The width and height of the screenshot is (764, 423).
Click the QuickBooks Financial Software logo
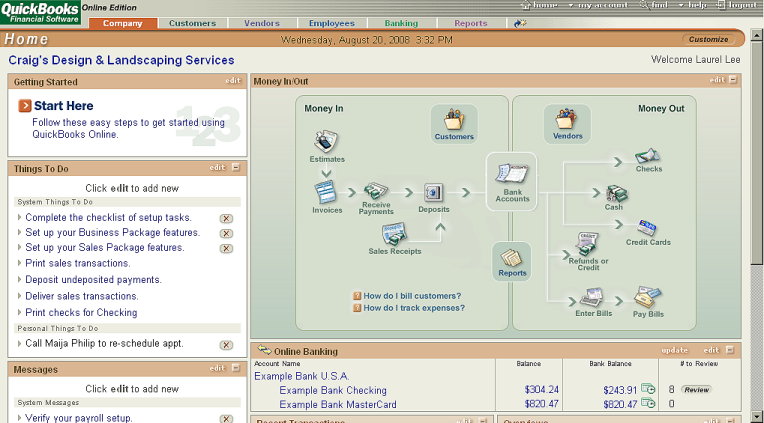click(40, 12)
